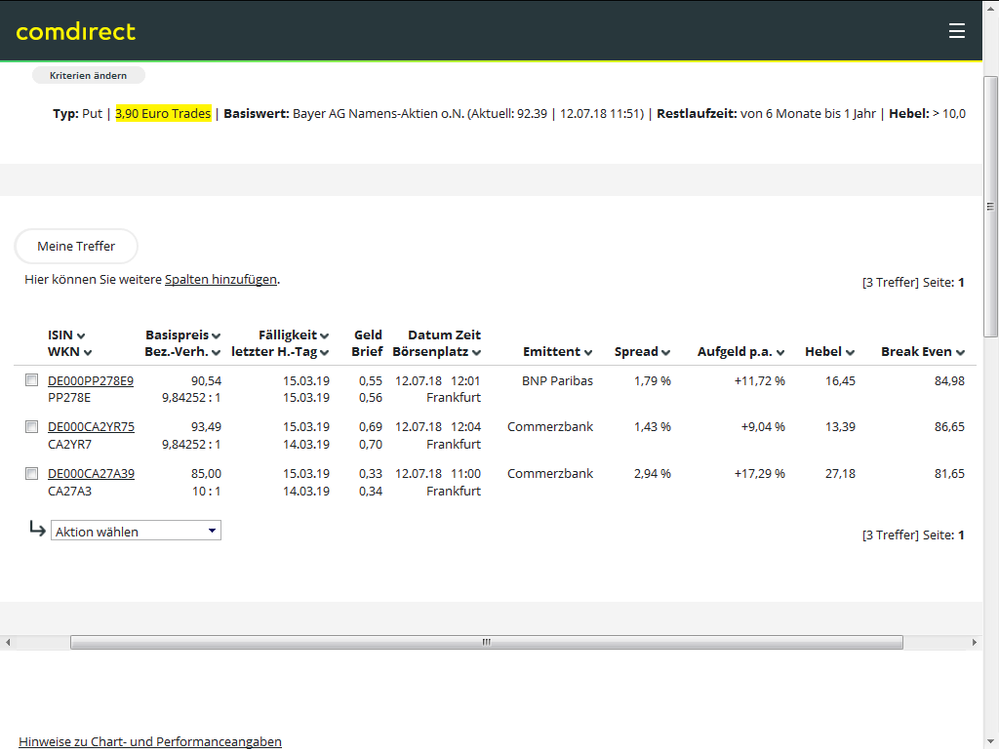Sort by Spread column arrow
The width and height of the screenshot is (999, 749).
tap(665, 352)
